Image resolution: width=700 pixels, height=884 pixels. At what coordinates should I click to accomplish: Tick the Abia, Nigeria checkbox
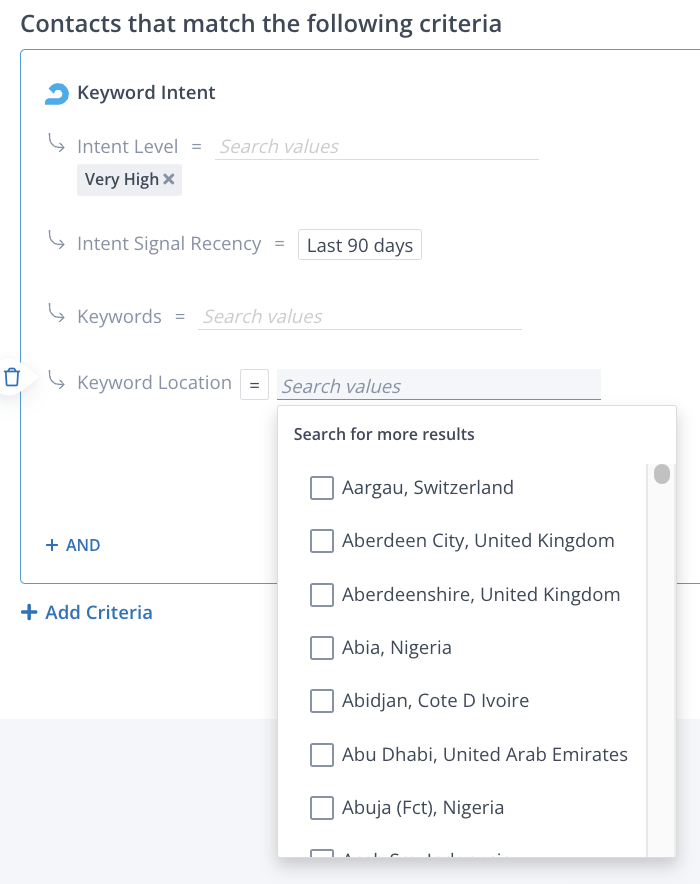(322, 648)
